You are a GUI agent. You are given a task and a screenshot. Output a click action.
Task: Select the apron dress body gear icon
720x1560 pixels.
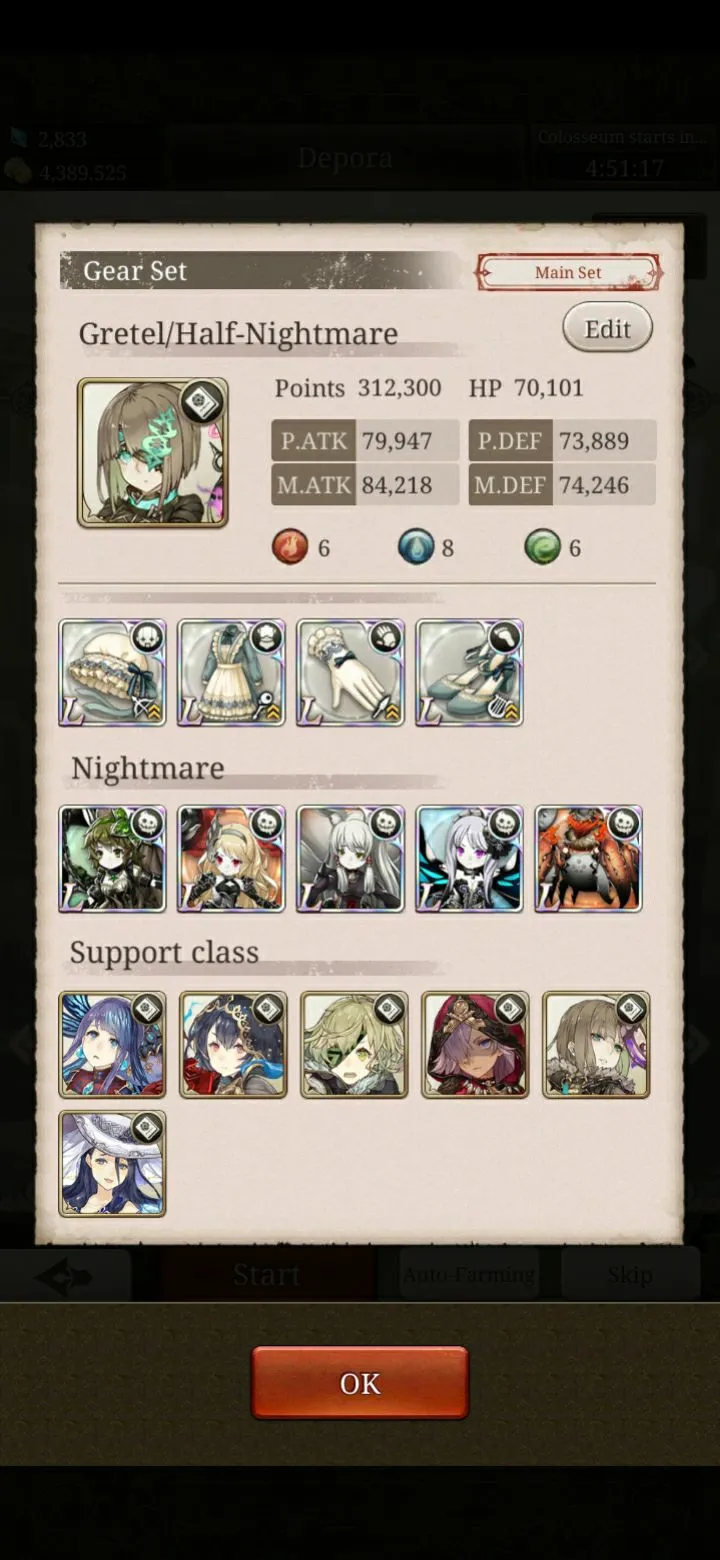click(231, 672)
